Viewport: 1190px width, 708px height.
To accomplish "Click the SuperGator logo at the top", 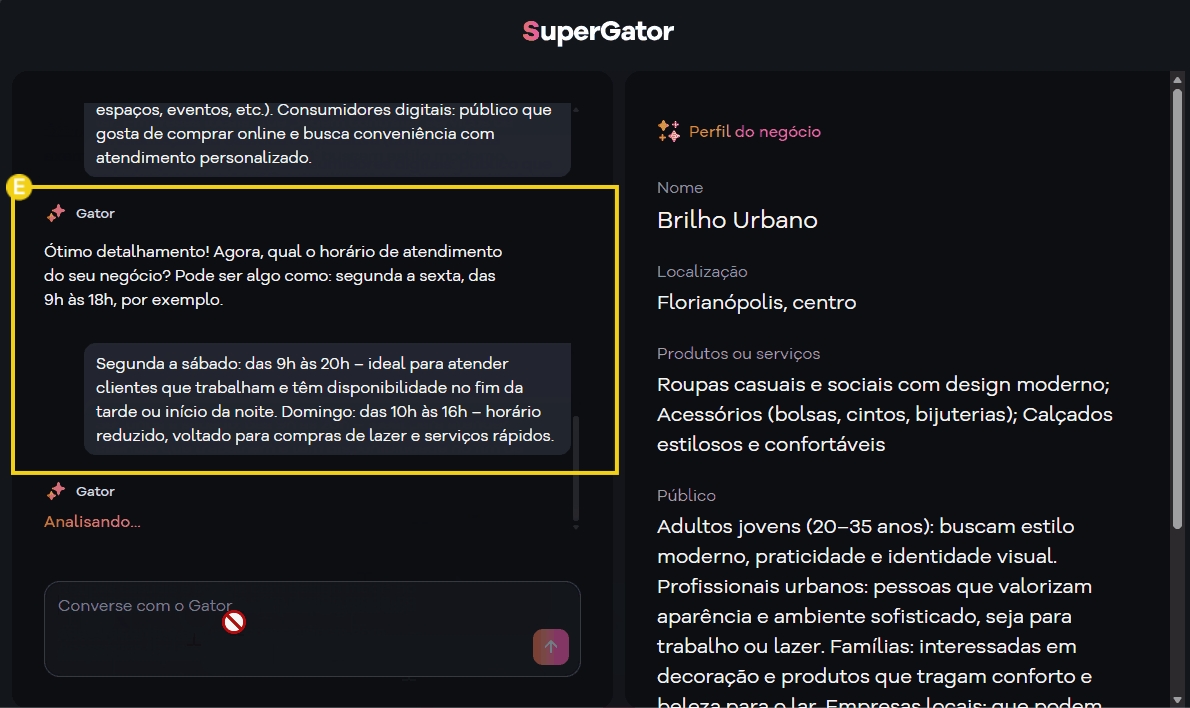I will tap(596, 31).
